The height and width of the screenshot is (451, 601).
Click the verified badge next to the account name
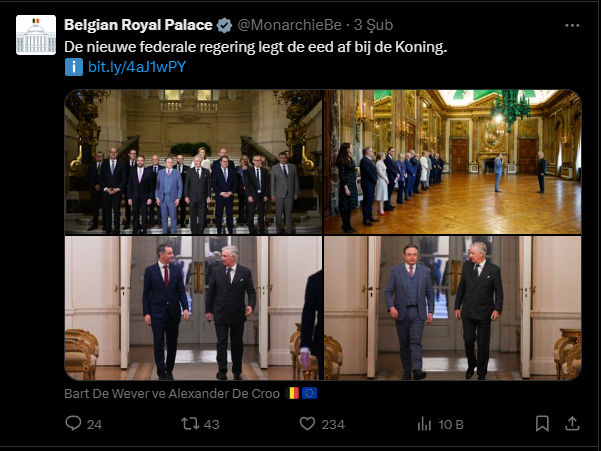(223, 24)
